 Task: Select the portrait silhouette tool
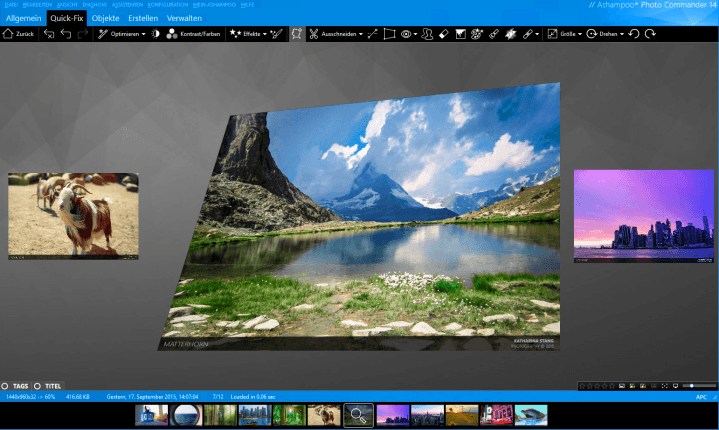pos(427,34)
